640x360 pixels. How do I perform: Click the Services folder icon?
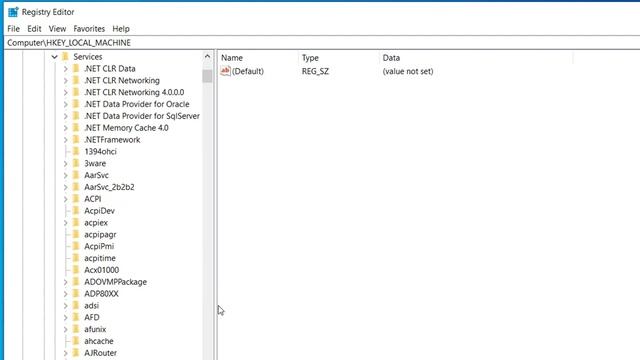(65, 56)
